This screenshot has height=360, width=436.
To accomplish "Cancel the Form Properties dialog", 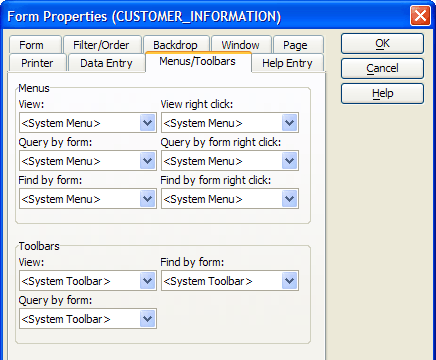I will (382, 68).
